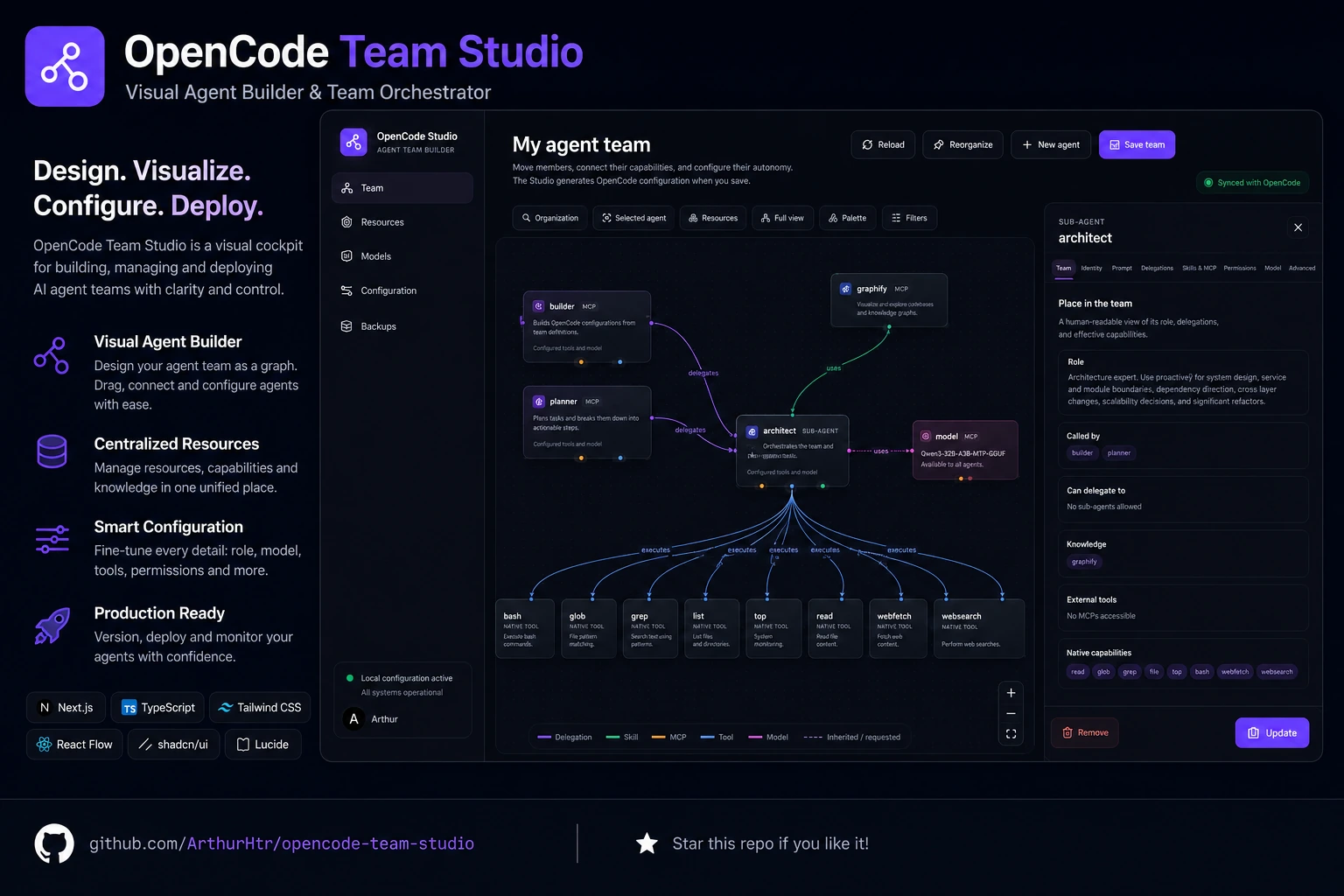Click the Save team button
Screen dimensions: 1344x896
pyautogui.click(x=1137, y=144)
